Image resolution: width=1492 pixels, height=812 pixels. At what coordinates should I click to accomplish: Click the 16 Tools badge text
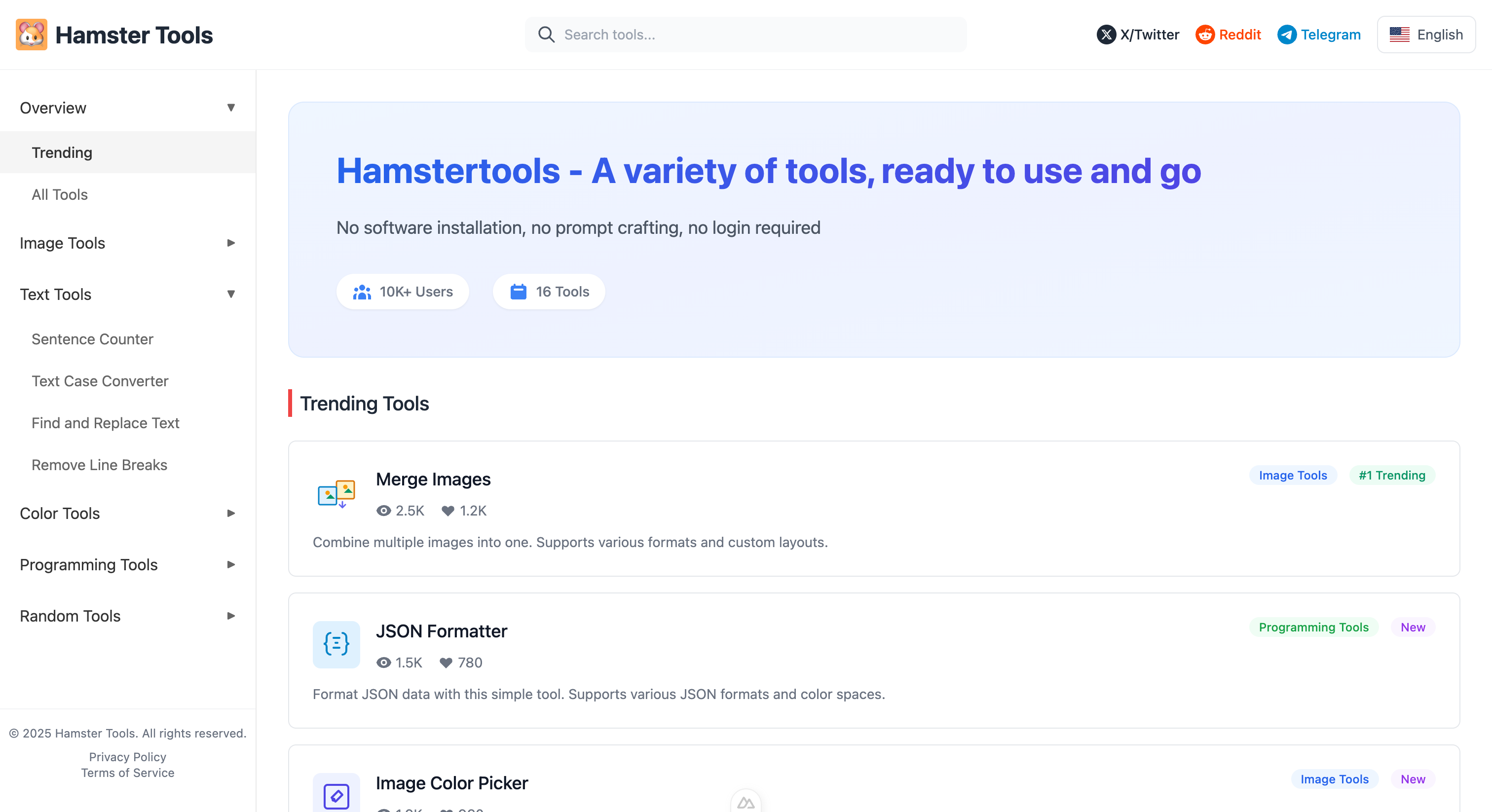pos(562,292)
